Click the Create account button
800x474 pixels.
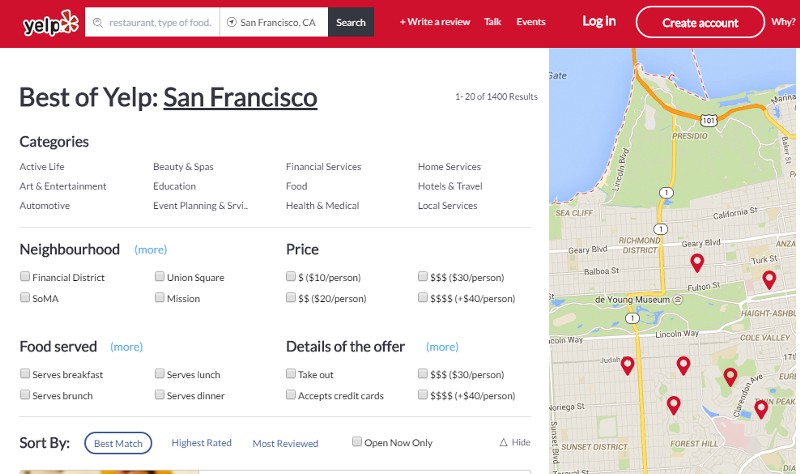coord(700,22)
